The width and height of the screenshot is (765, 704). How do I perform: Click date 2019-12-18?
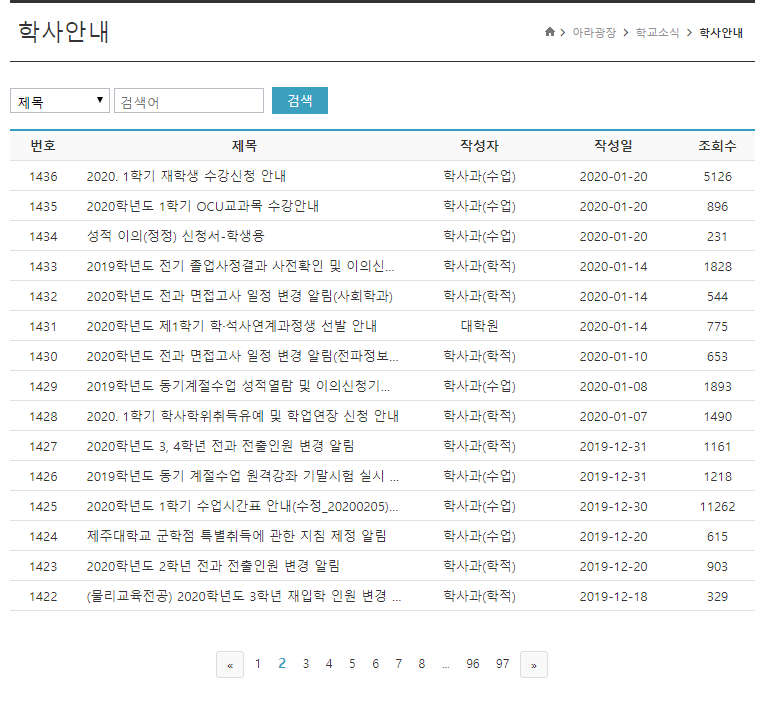[x=613, y=597]
